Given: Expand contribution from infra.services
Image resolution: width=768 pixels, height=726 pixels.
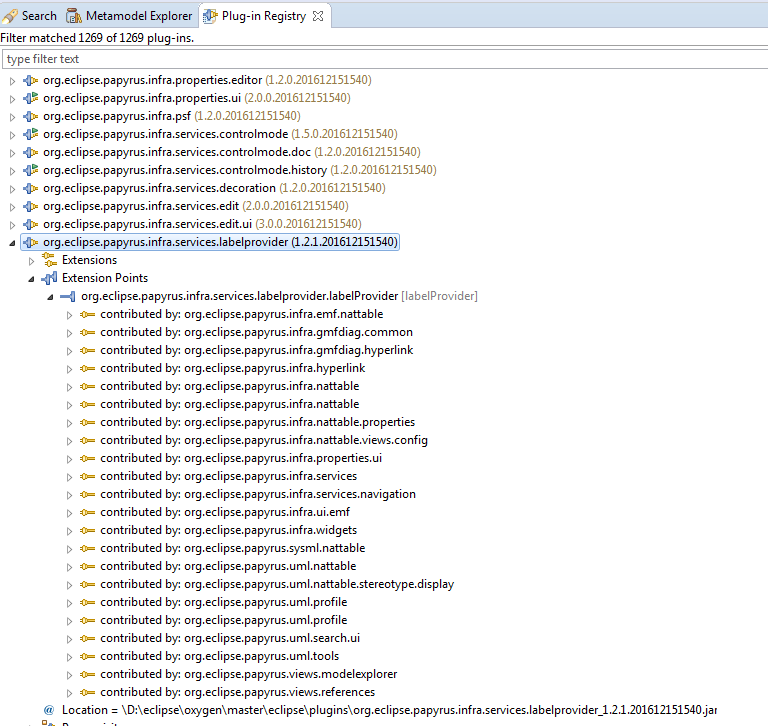Looking at the screenshot, I should [x=70, y=477].
